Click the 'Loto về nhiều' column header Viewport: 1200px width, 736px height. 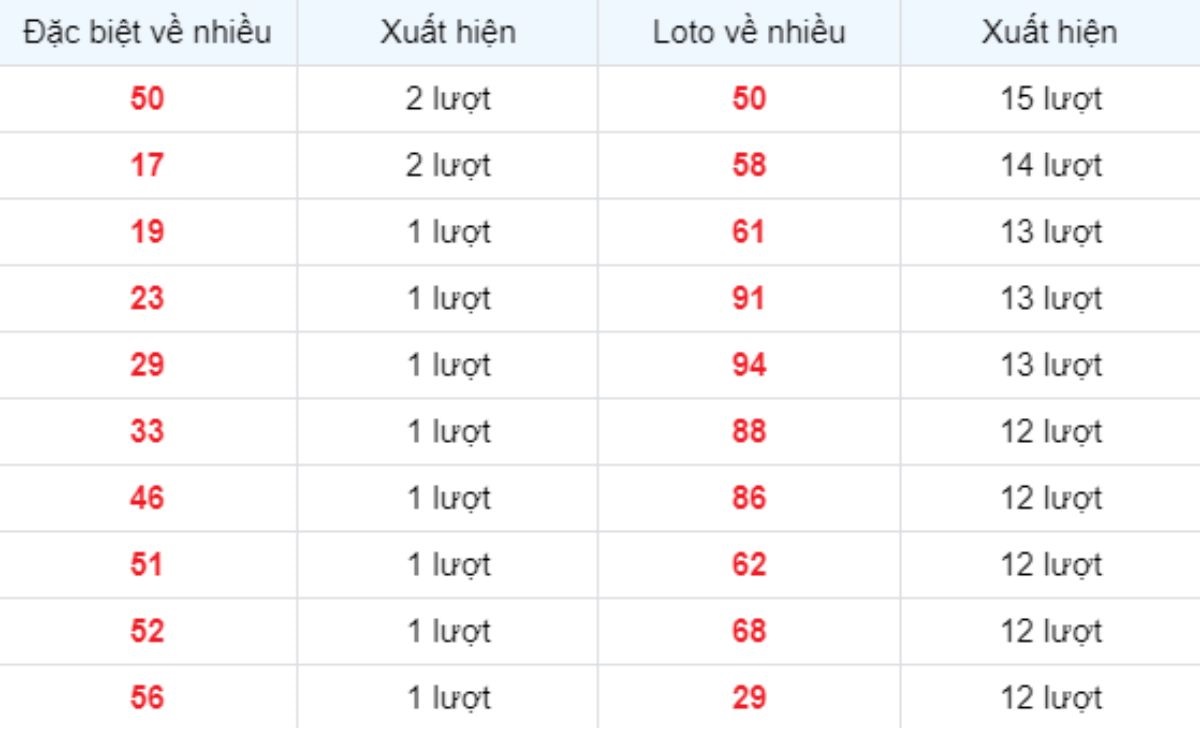tap(749, 32)
